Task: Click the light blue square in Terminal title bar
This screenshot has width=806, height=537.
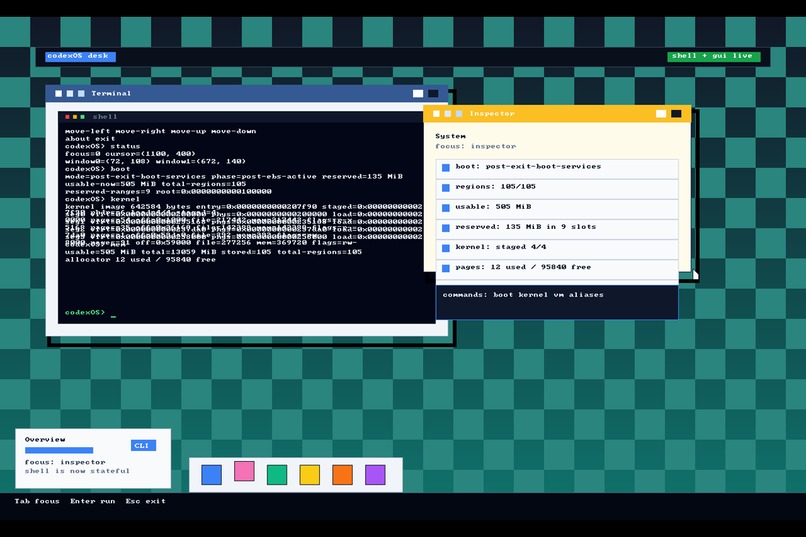Action: [81, 94]
